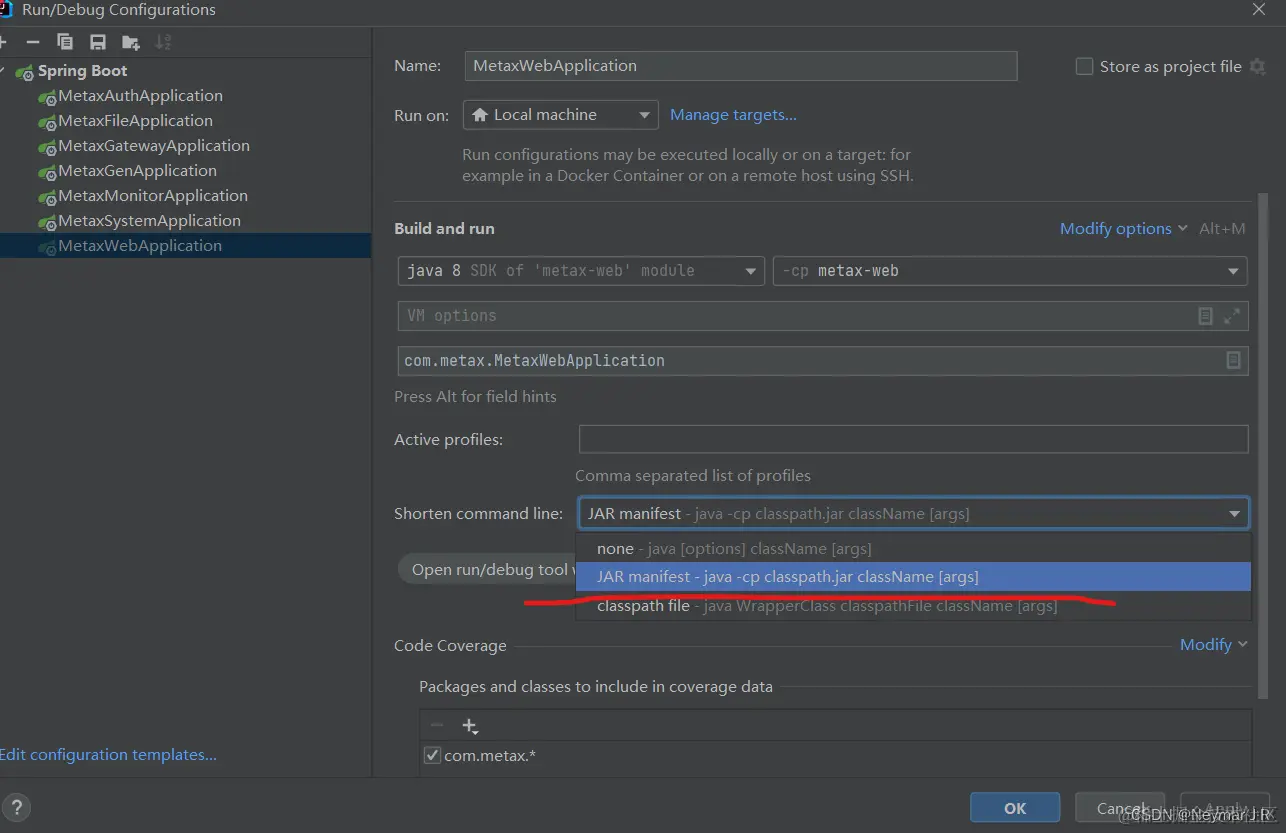Screen dimensions: 1286x833
Task: Click the Cancel button
Action: (x=1121, y=808)
